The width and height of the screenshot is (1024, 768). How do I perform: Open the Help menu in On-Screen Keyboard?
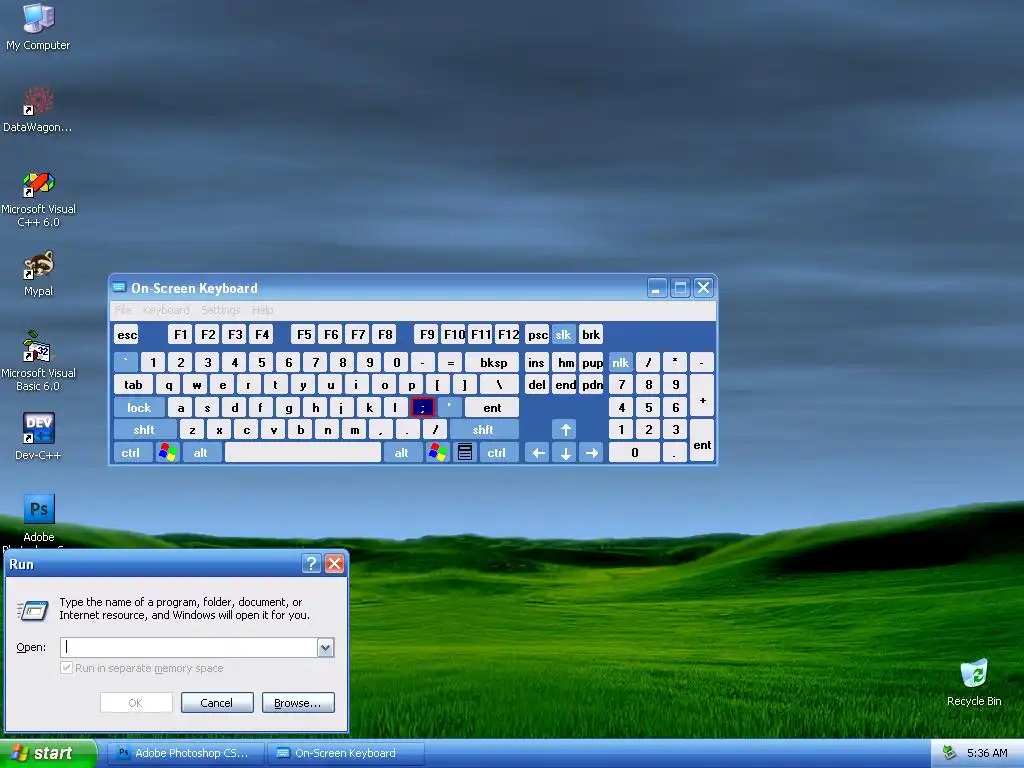coord(263,310)
